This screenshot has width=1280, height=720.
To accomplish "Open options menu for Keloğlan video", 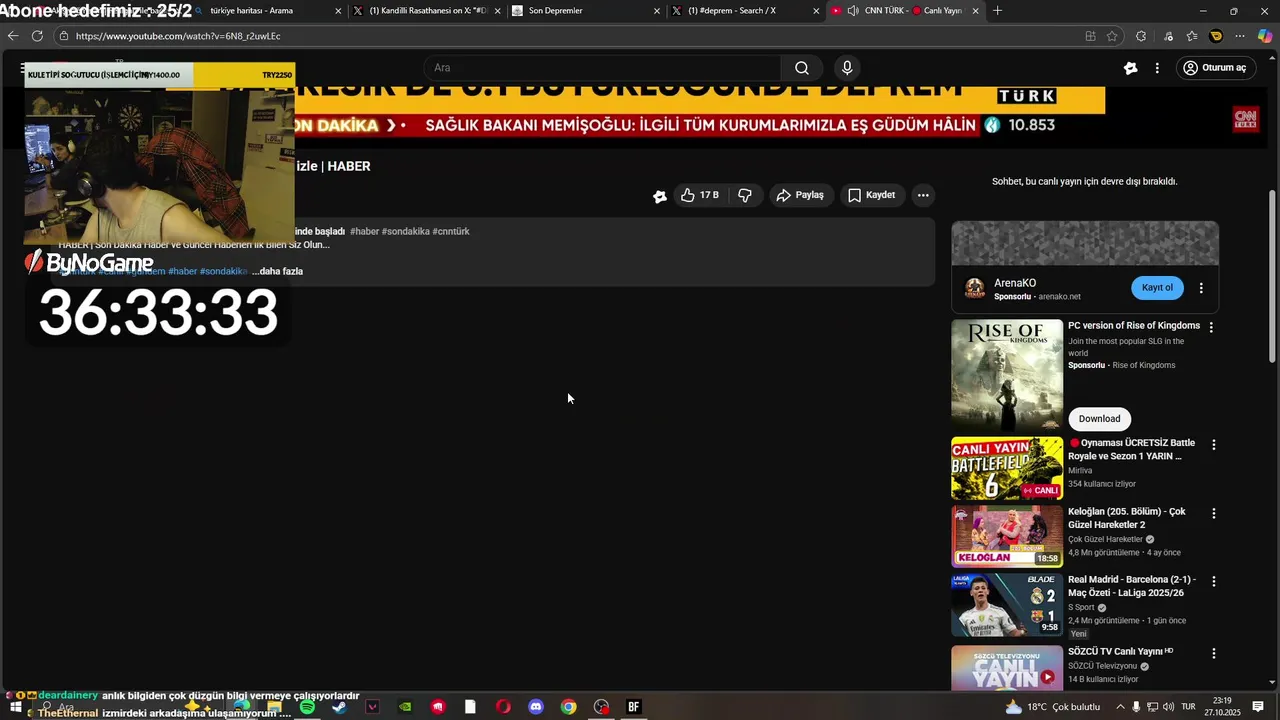I will coord(1214,513).
